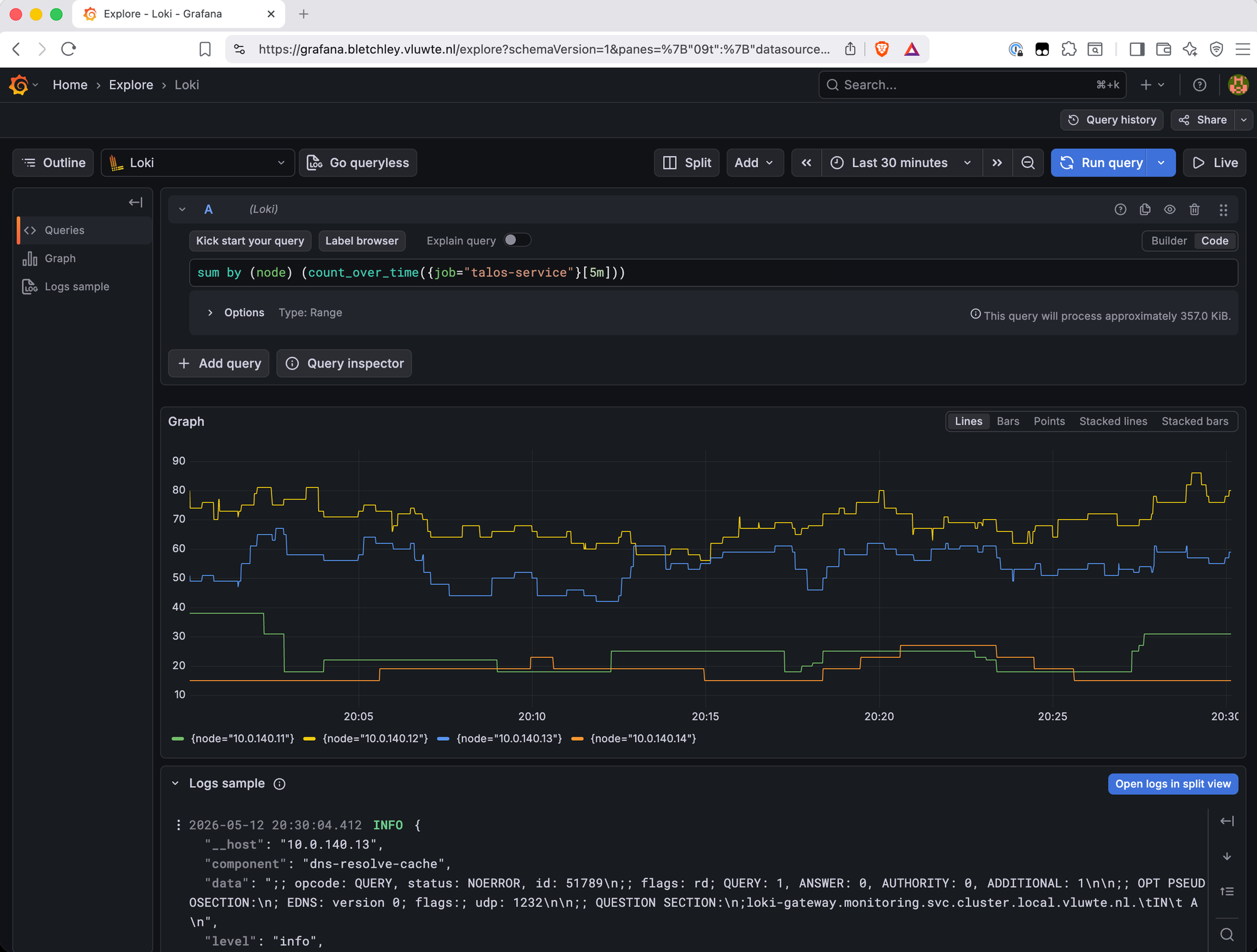Collapse query row A chevron

pos(182,209)
